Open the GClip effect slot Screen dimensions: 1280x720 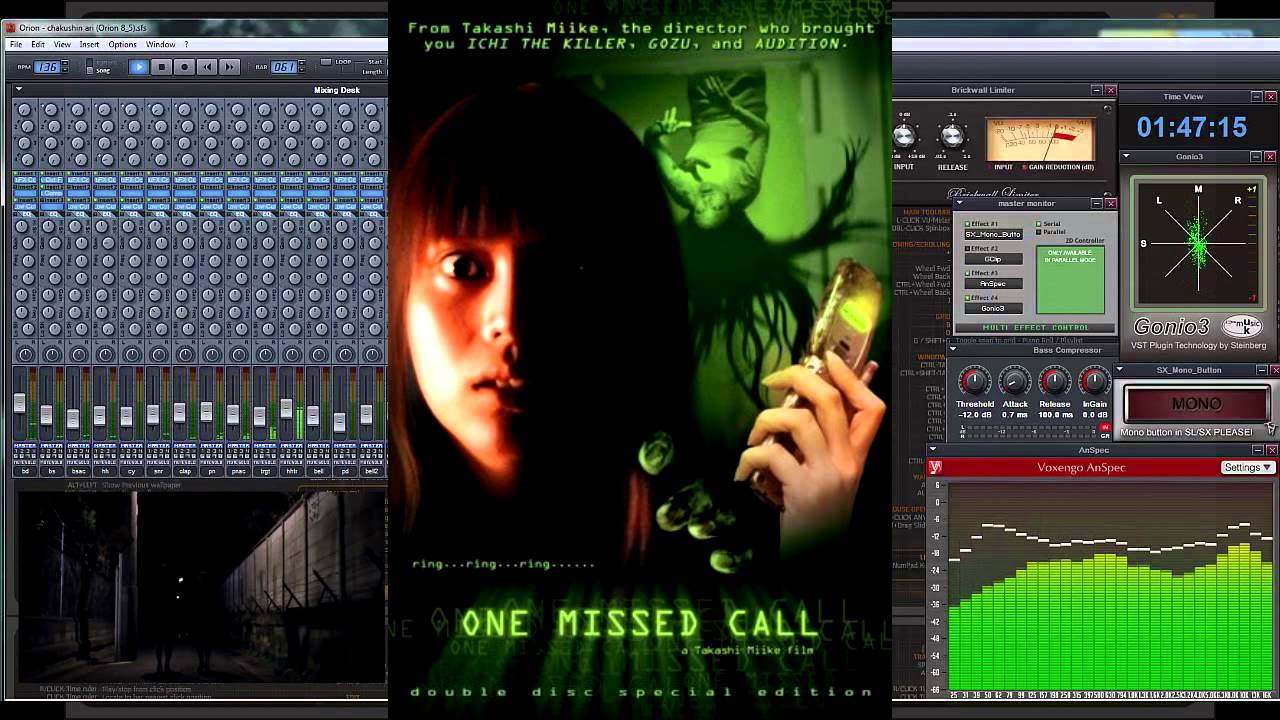tap(993, 259)
